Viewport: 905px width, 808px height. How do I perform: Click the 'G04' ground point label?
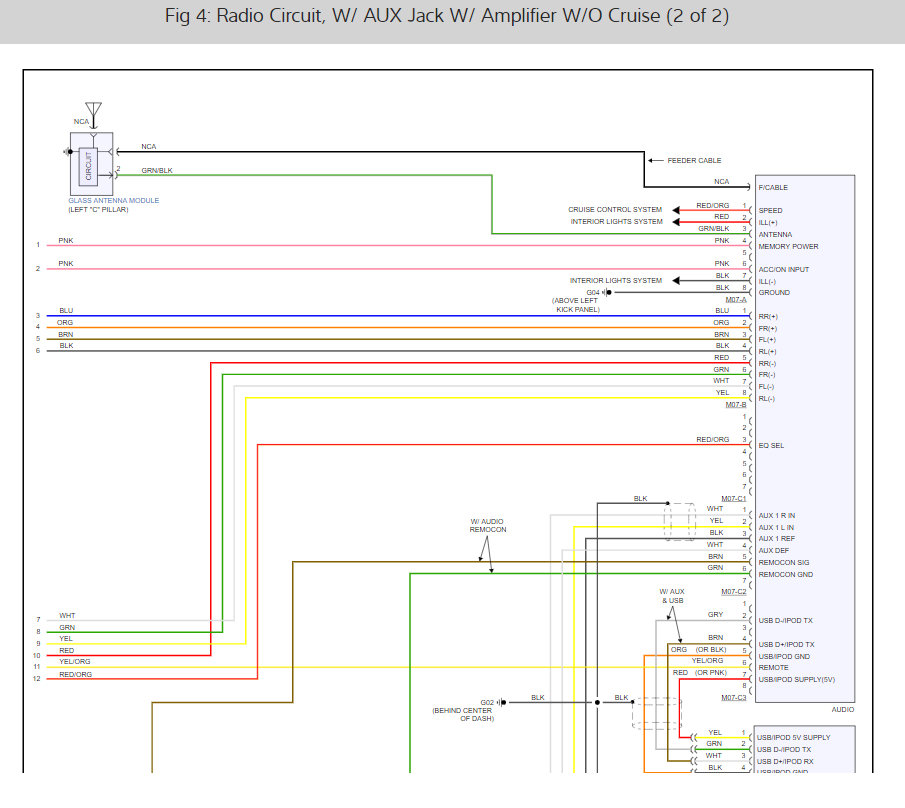pos(593,293)
